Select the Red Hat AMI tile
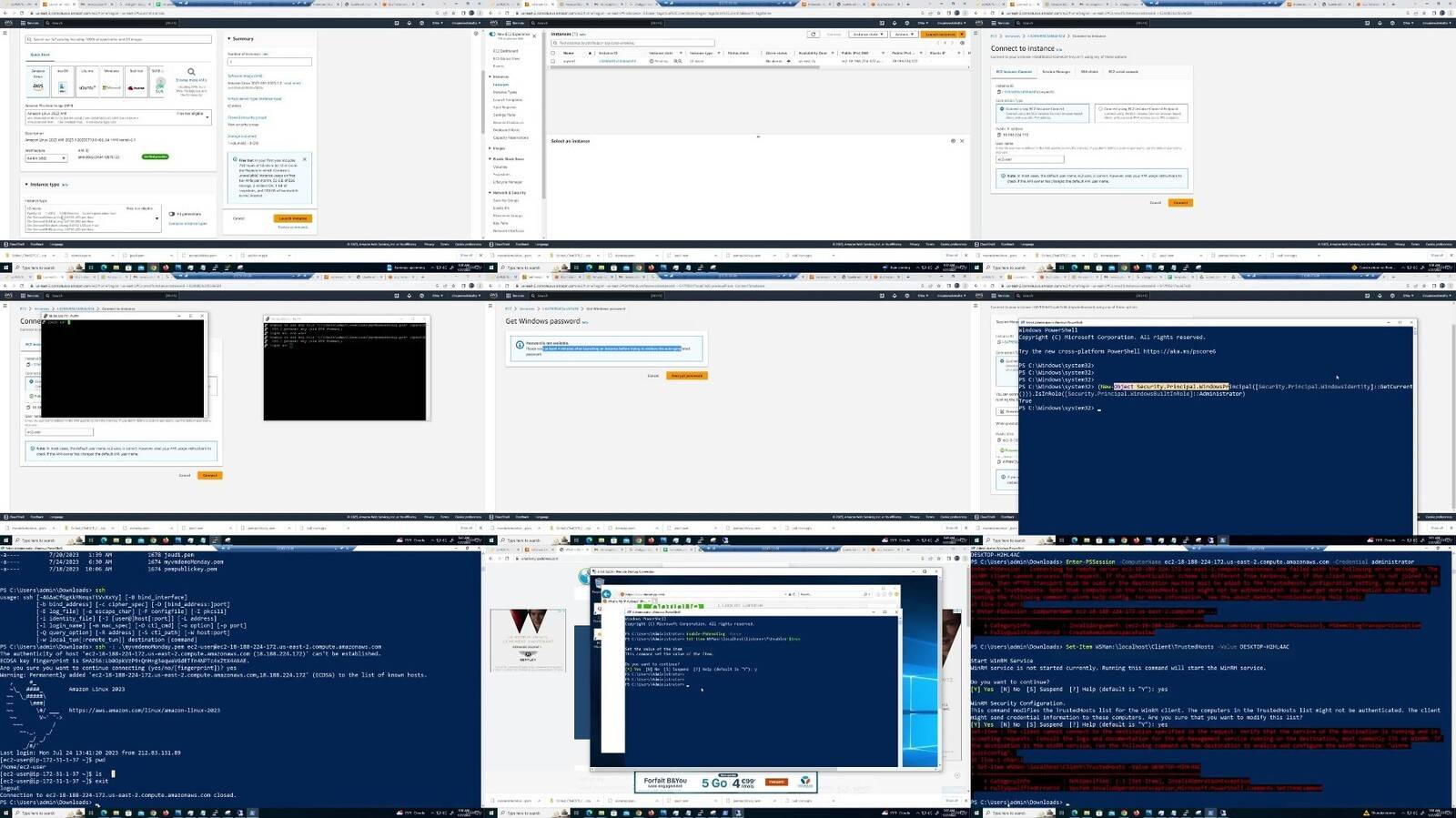This screenshot has height=818, width=1456. [136, 80]
